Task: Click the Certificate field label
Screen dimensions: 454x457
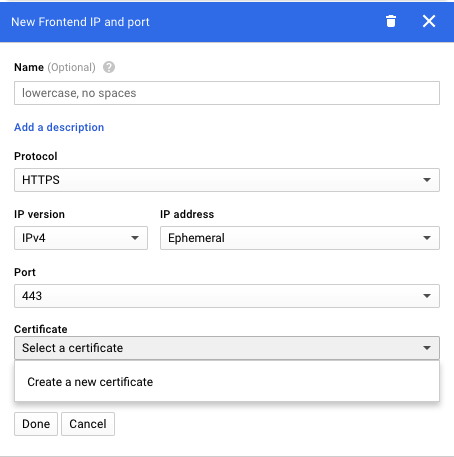Action: point(41,329)
